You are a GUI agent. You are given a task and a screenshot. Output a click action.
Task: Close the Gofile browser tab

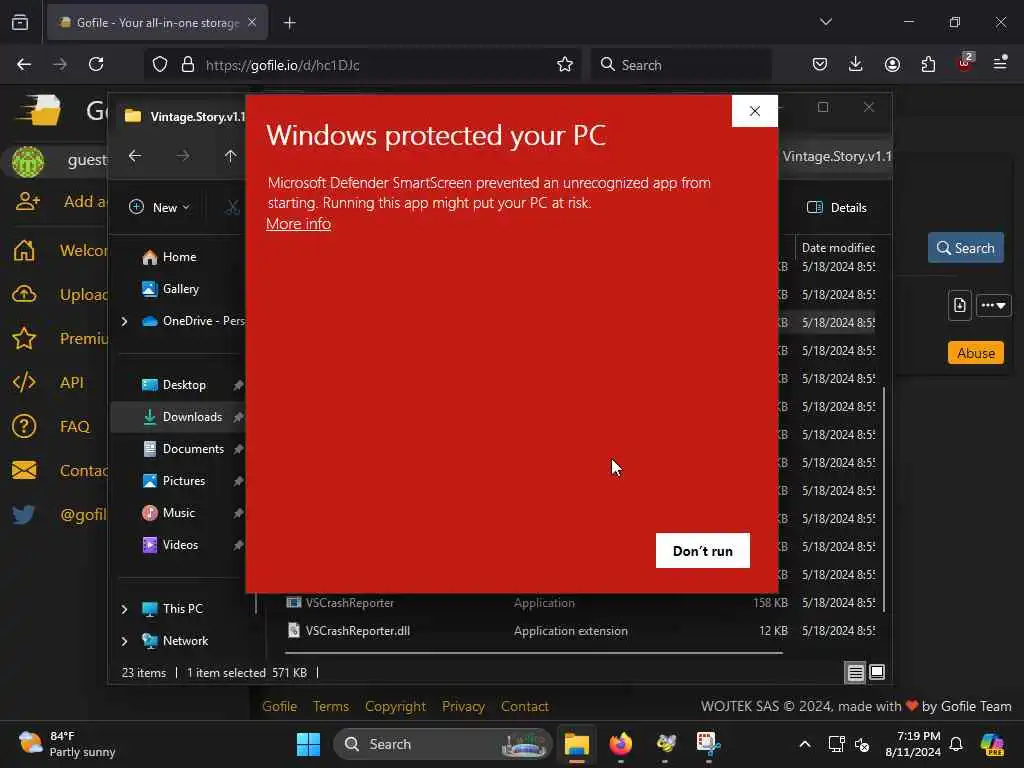point(252,22)
